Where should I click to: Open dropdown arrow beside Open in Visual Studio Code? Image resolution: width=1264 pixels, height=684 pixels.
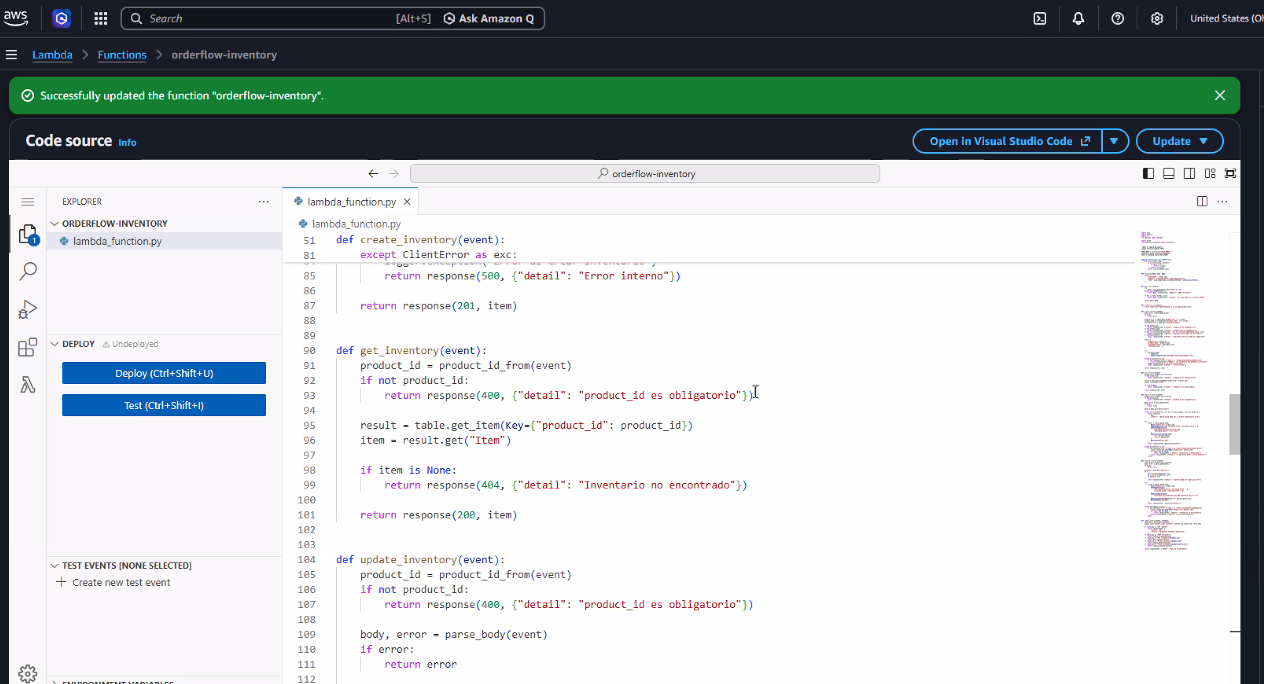click(1116, 141)
